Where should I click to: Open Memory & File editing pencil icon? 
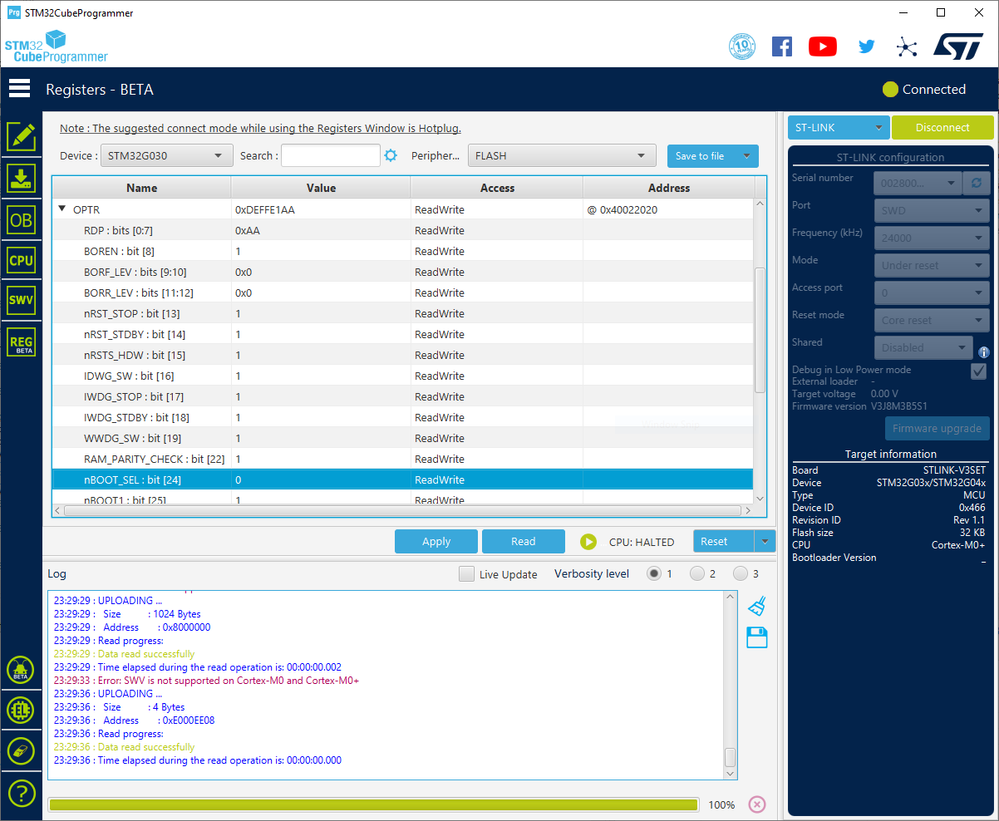pyautogui.click(x=21, y=136)
